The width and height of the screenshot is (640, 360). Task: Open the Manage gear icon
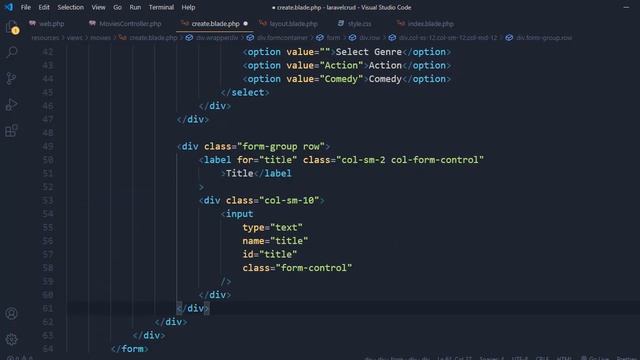click(11, 339)
